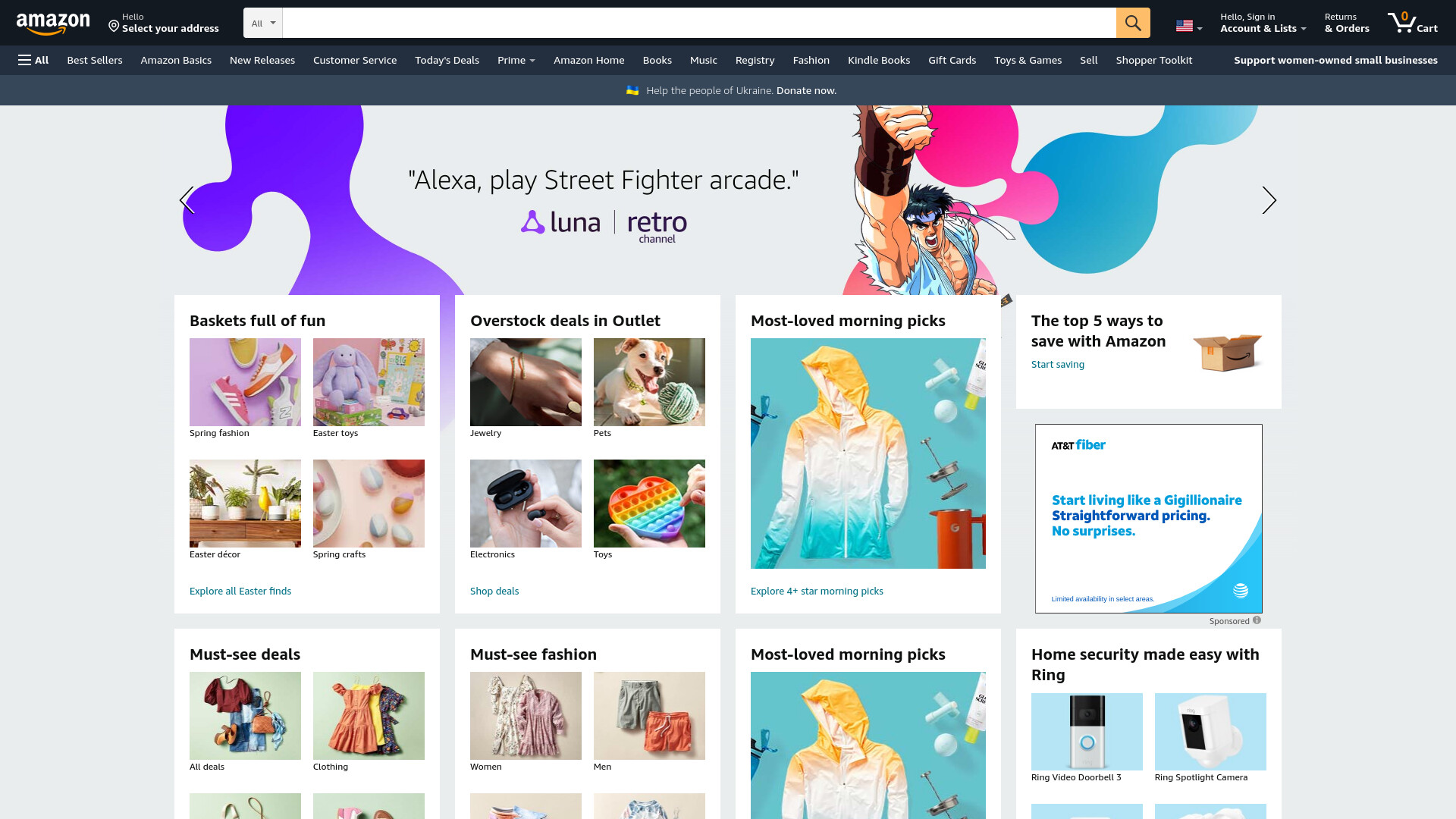The image size is (1456, 819).
Task: Click the Amazon logo
Action: pyautogui.click(x=53, y=24)
